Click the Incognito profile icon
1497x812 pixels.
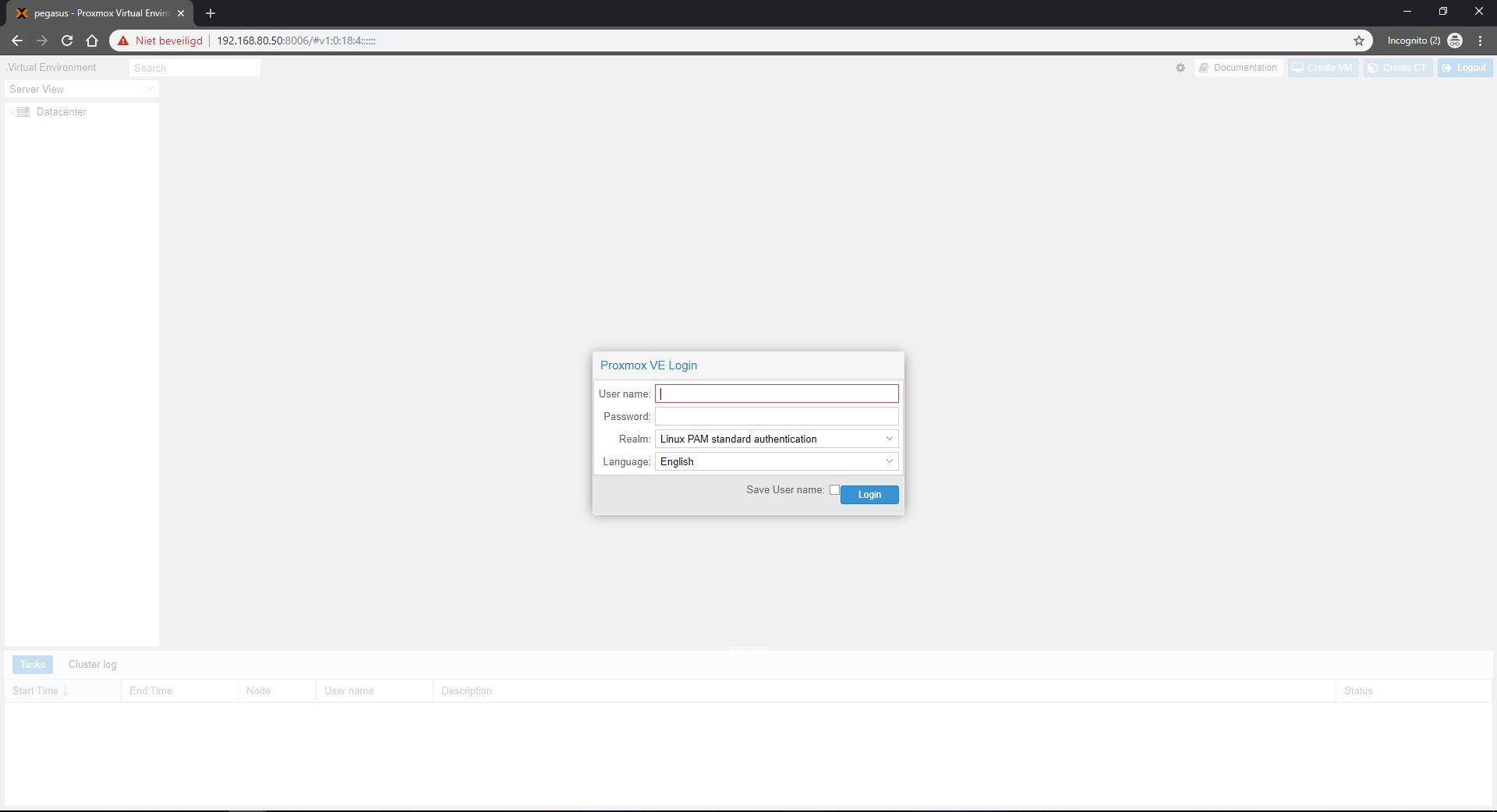click(1454, 41)
